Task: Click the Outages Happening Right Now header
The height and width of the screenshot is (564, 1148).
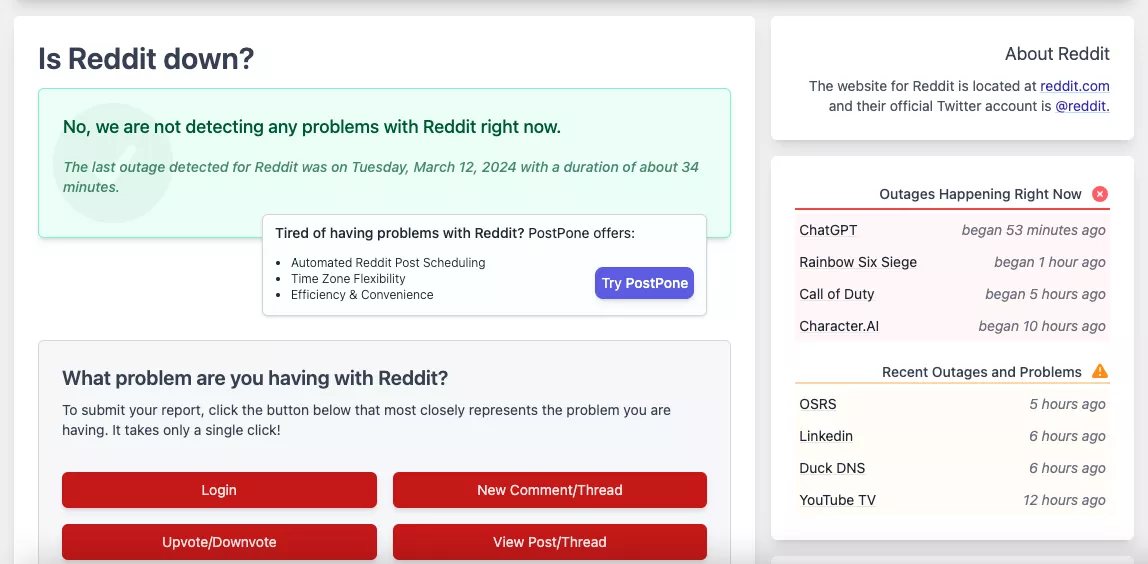Action: (x=980, y=194)
